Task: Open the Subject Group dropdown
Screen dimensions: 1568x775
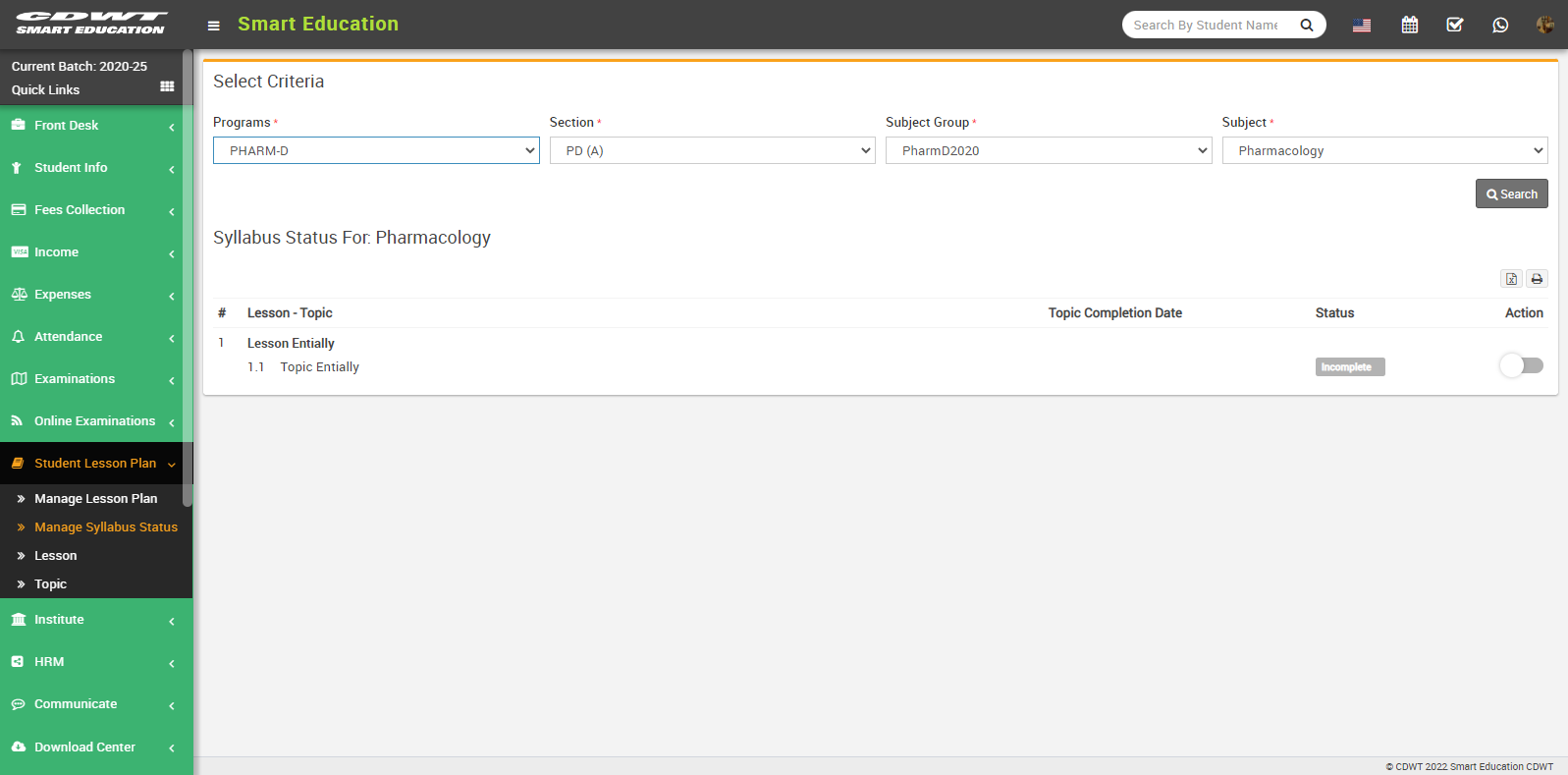Action: [1048, 150]
